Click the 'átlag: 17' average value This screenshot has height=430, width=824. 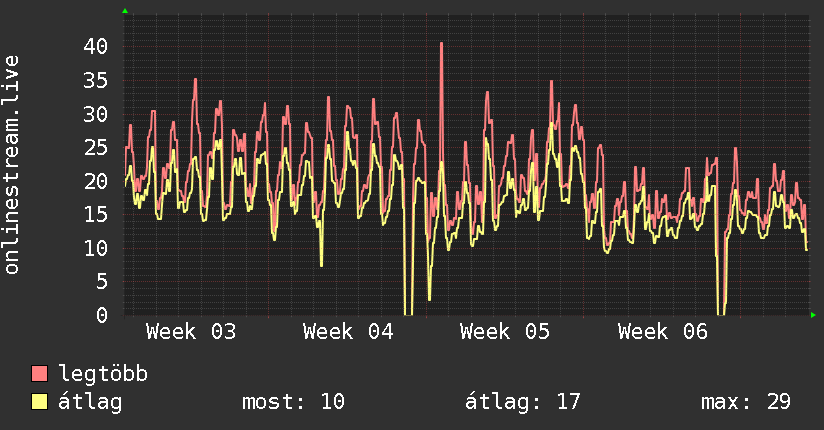[x=523, y=402]
